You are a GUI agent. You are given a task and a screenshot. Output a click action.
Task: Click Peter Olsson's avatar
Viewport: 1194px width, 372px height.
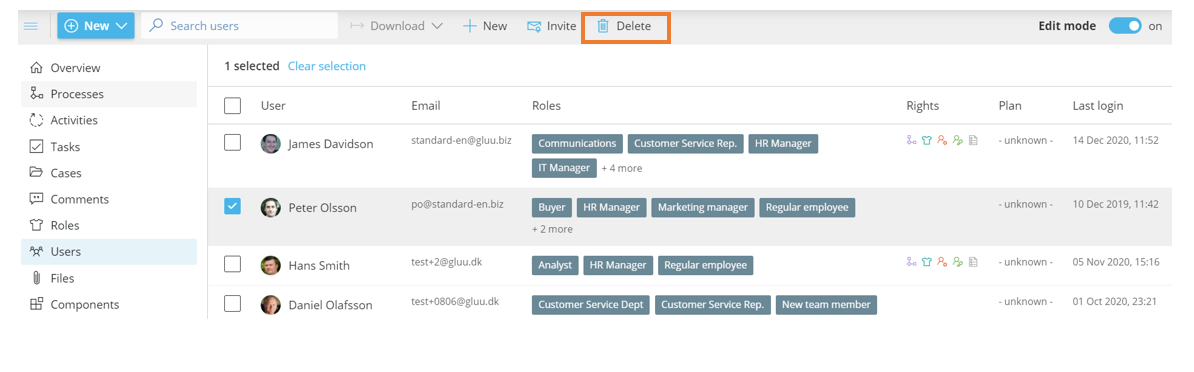click(x=270, y=208)
